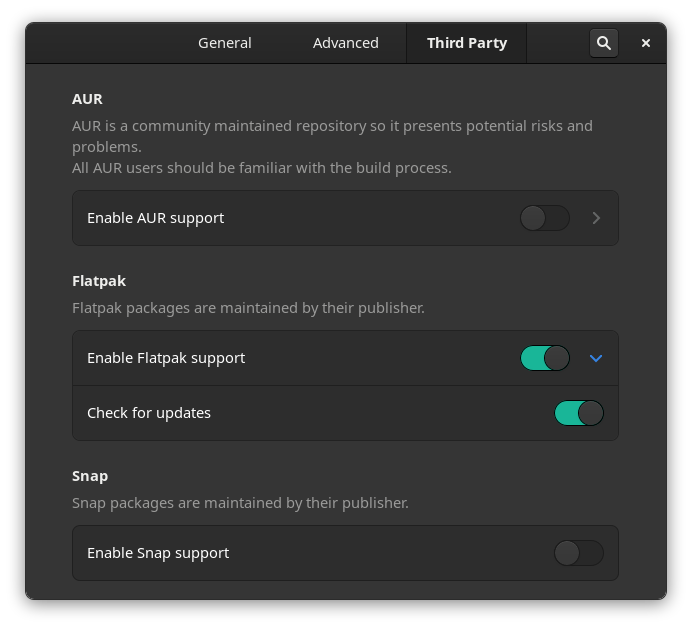Open the search magnifier icon
Image resolution: width=692 pixels, height=628 pixels.
[603, 43]
